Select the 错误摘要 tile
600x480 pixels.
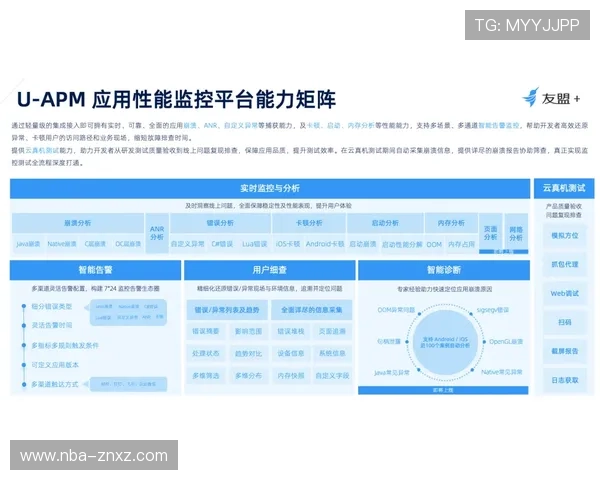coord(205,331)
